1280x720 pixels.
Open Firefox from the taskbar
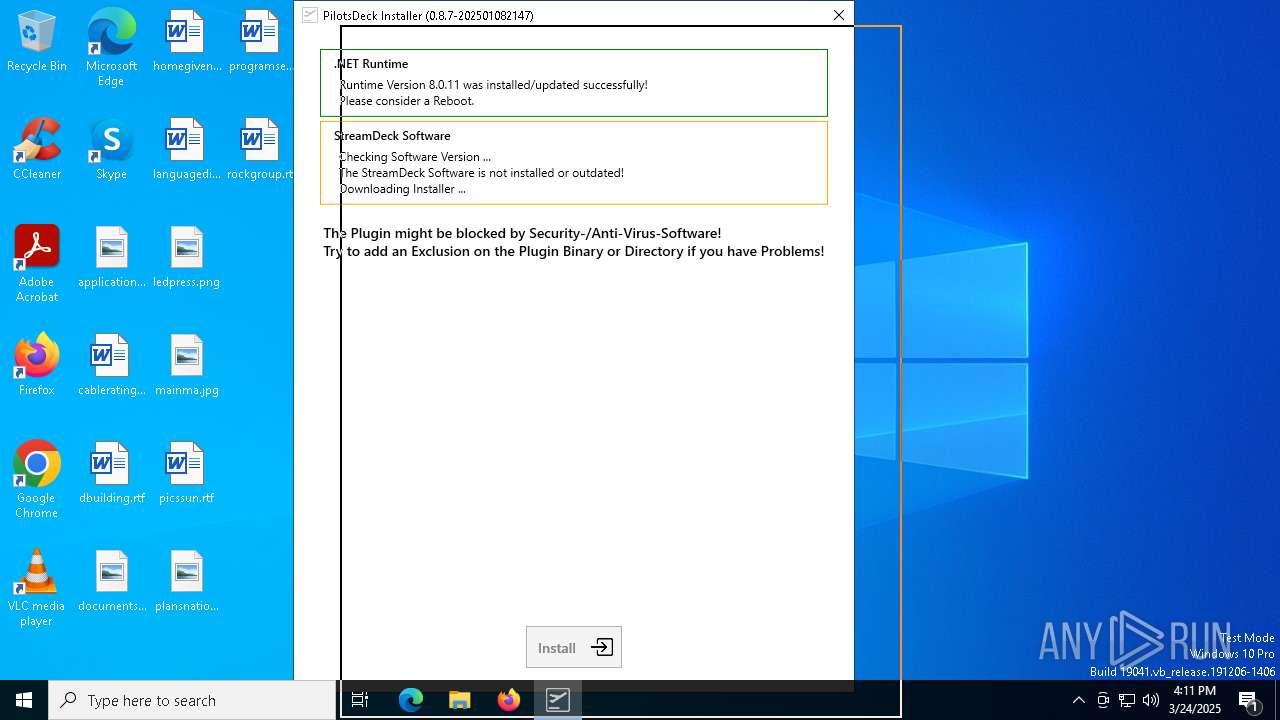click(509, 700)
